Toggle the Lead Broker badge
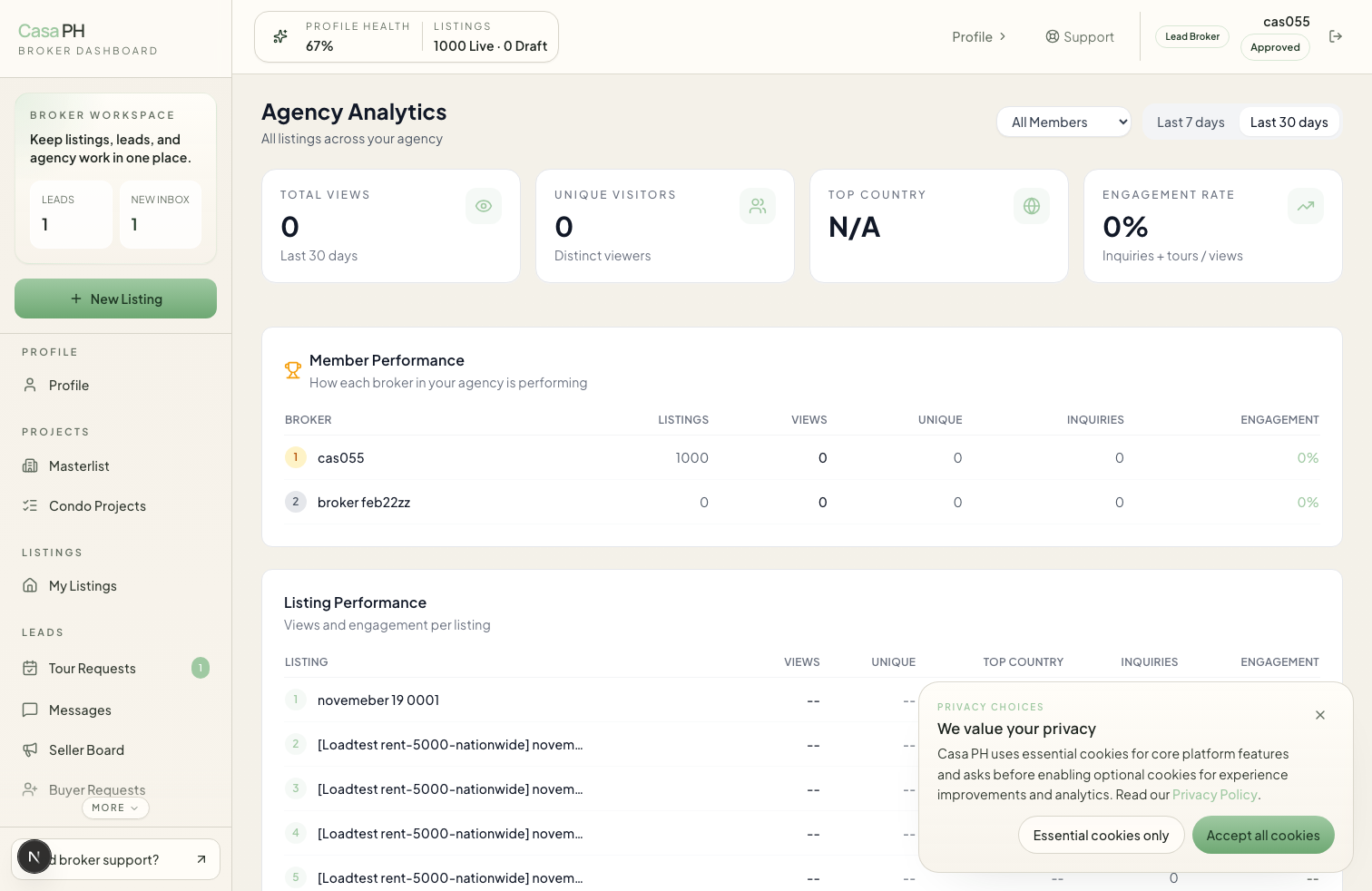The image size is (1372, 891). [x=1191, y=36]
